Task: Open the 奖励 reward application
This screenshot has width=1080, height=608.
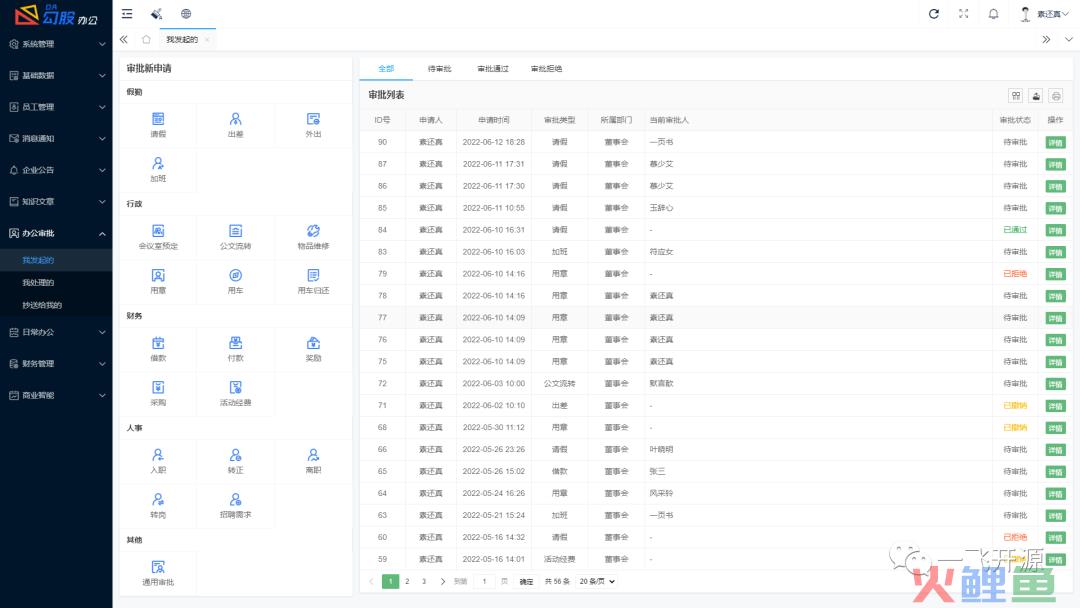Action: pyautogui.click(x=313, y=349)
